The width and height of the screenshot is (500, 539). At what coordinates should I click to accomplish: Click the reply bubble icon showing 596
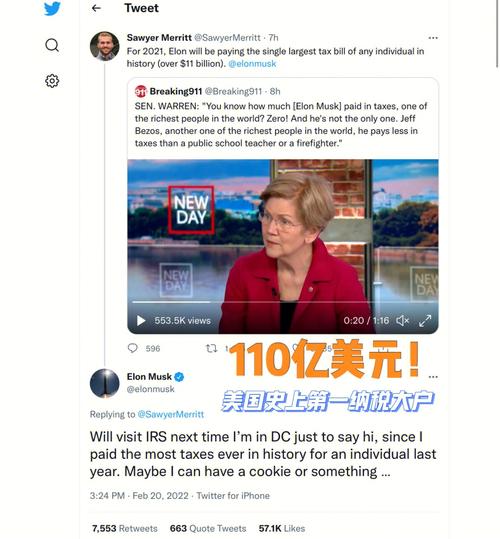[133, 348]
